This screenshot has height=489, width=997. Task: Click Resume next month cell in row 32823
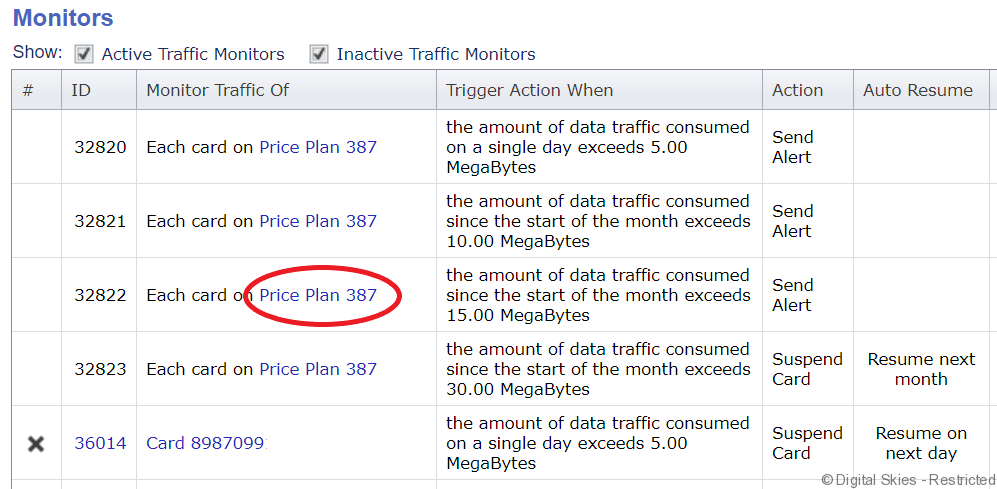click(x=921, y=369)
